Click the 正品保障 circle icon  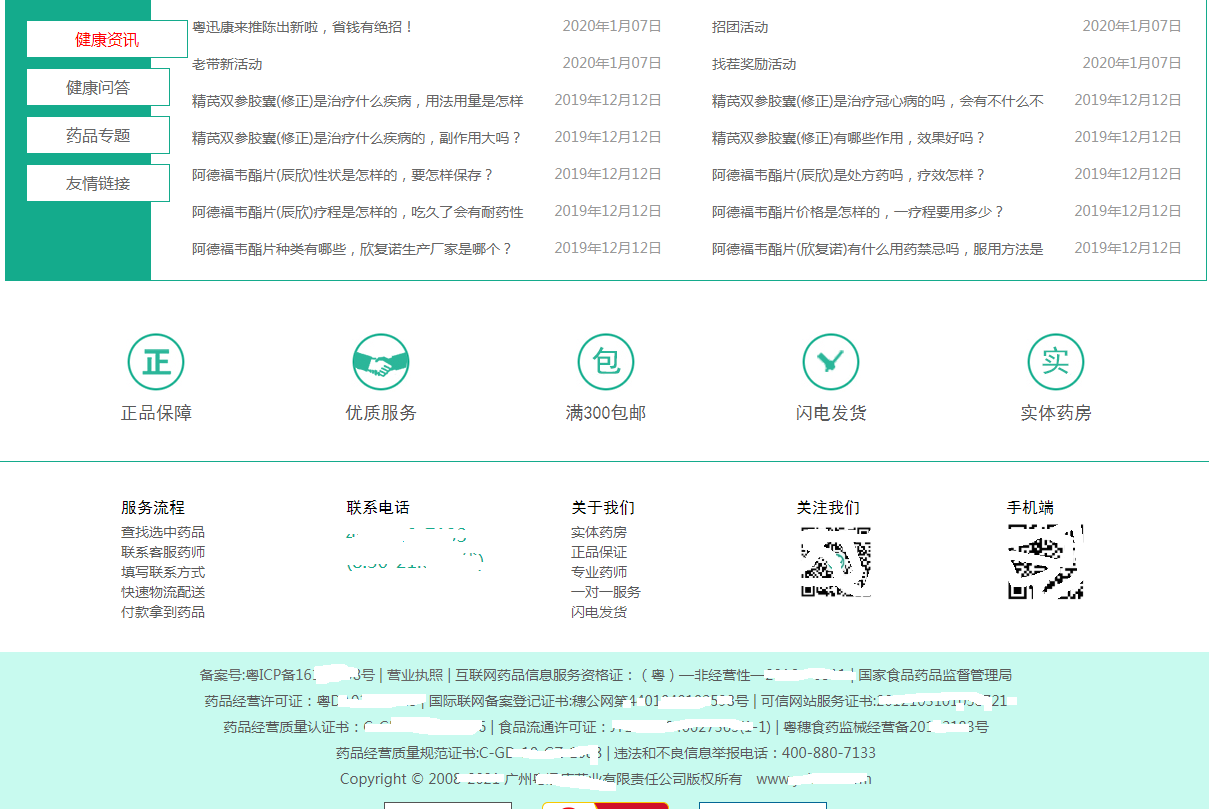[x=156, y=362]
